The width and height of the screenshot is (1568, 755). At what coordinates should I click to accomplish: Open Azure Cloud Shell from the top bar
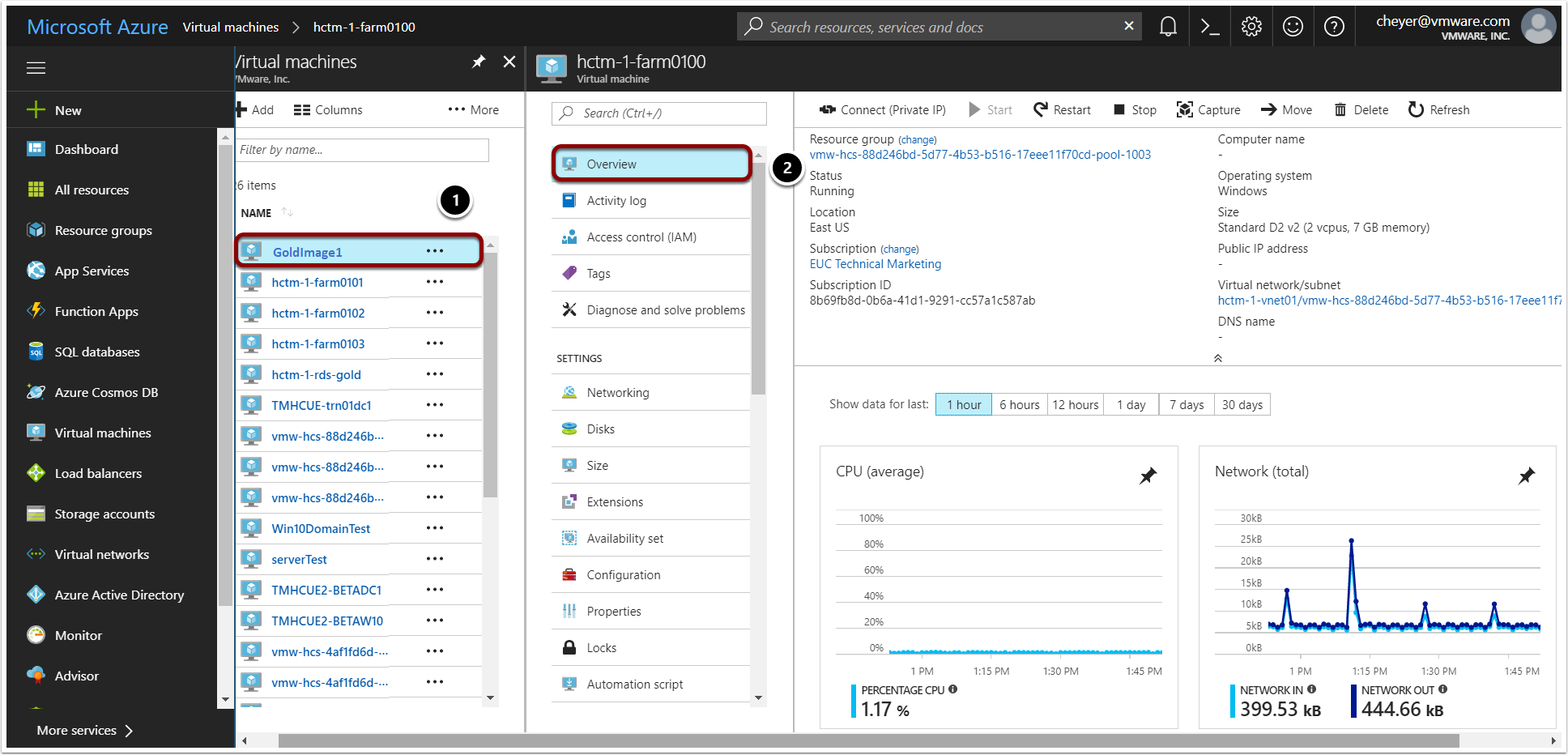1210,26
